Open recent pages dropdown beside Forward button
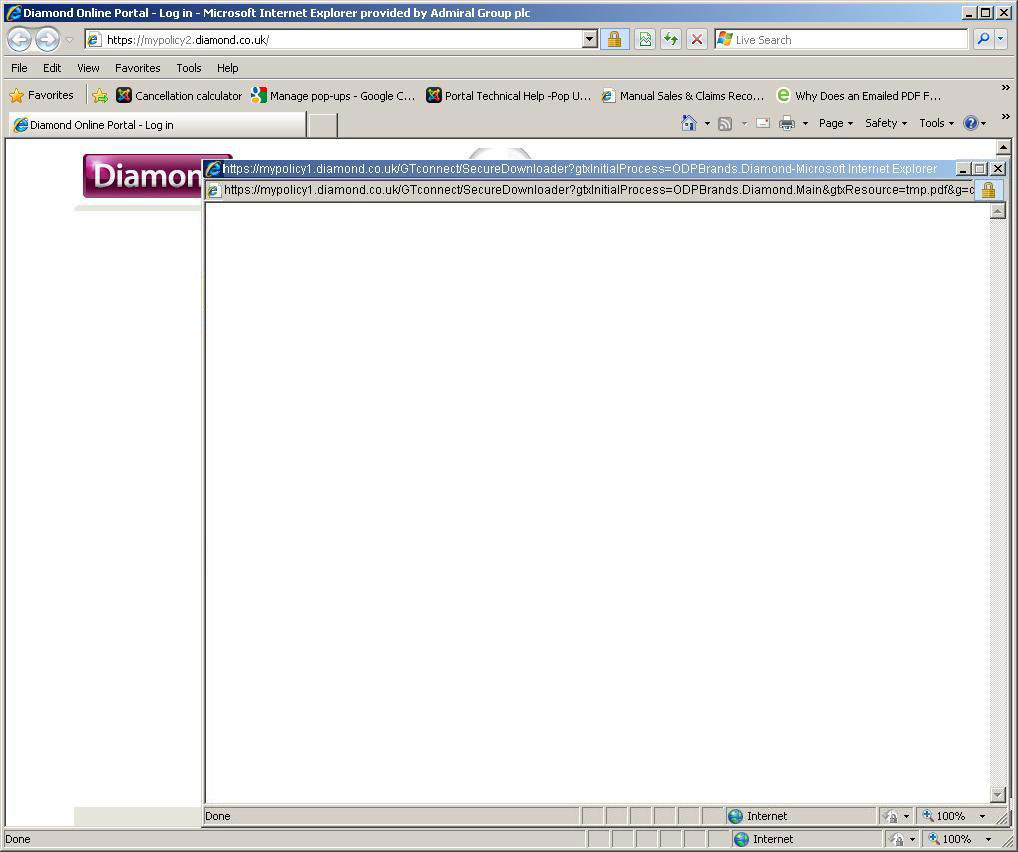The height and width of the screenshot is (852, 1018). click(x=69, y=40)
